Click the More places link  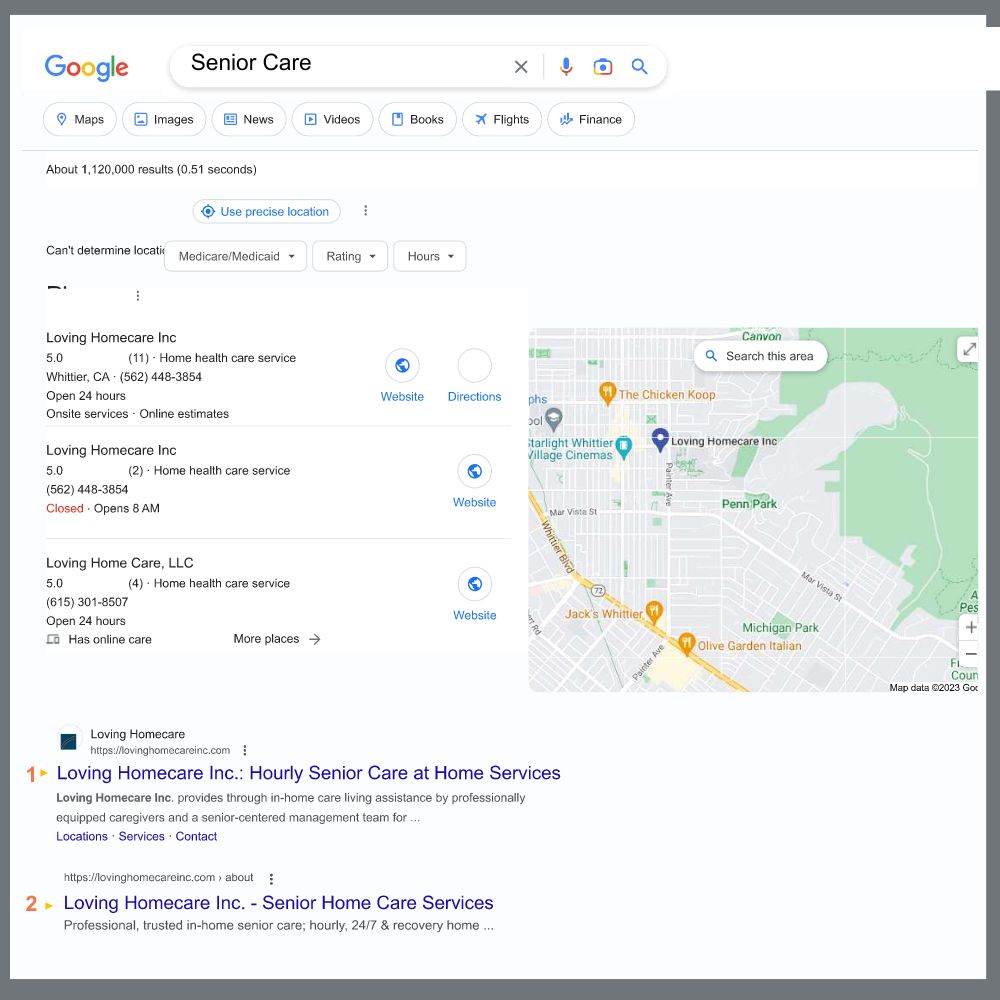tap(277, 639)
